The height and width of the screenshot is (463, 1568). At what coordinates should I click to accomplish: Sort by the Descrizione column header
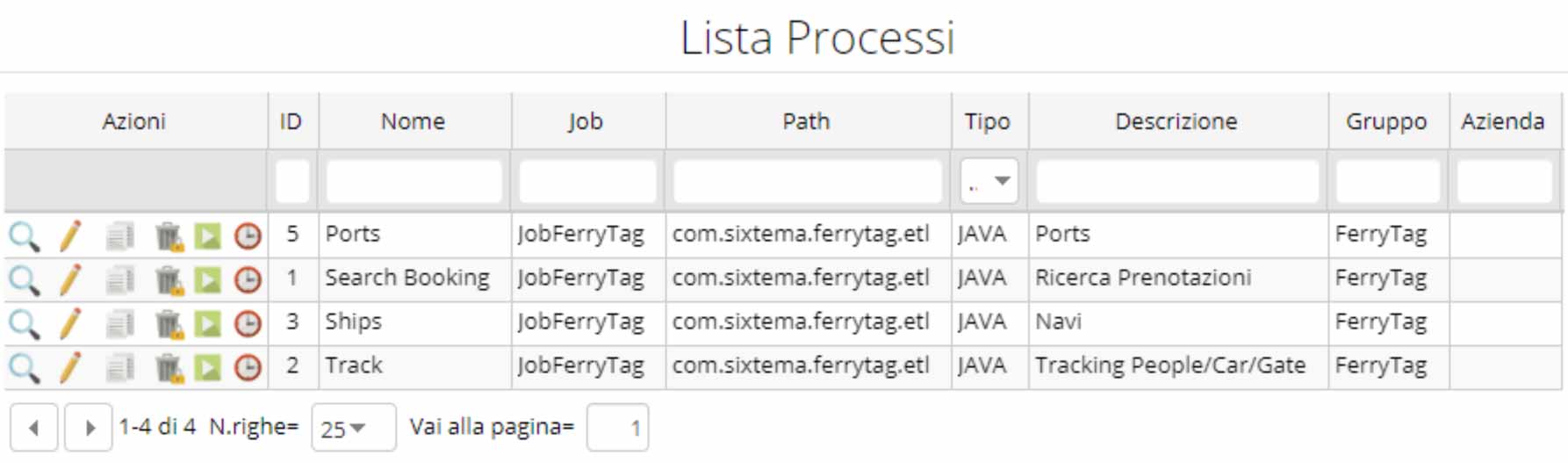coord(1176,121)
